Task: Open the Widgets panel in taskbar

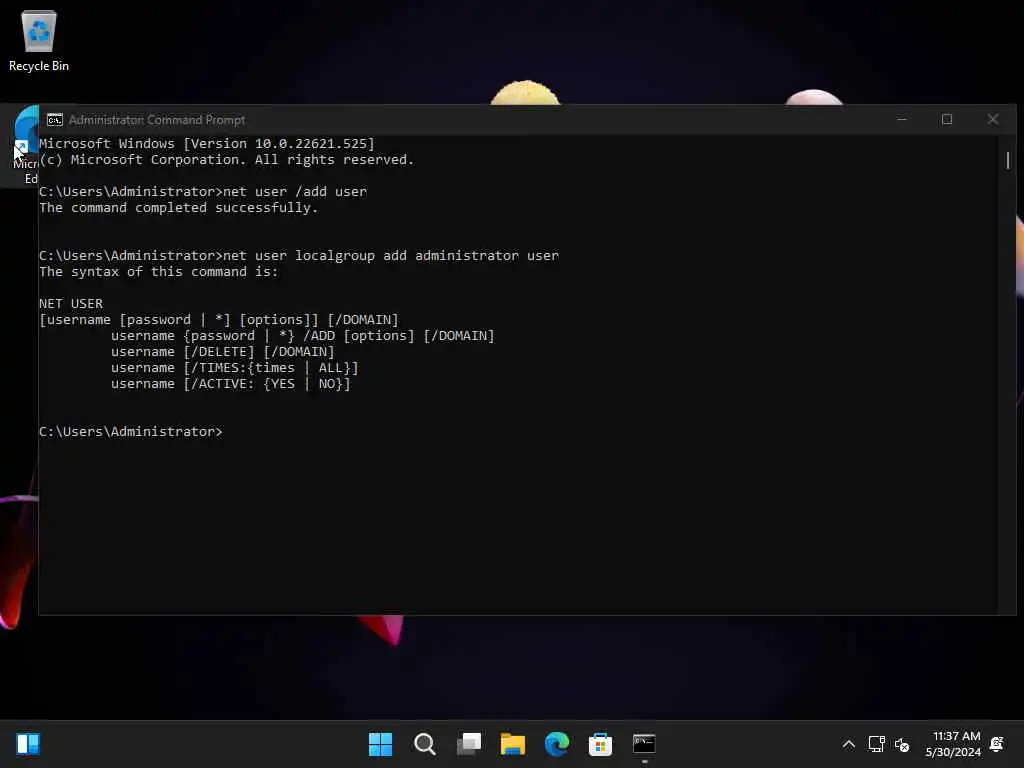Action: (x=28, y=744)
